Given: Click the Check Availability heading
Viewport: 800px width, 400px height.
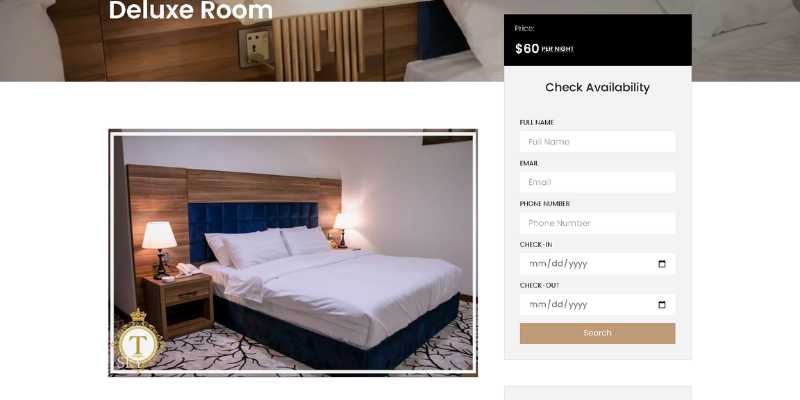Looking at the screenshot, I should pos(597,87).
